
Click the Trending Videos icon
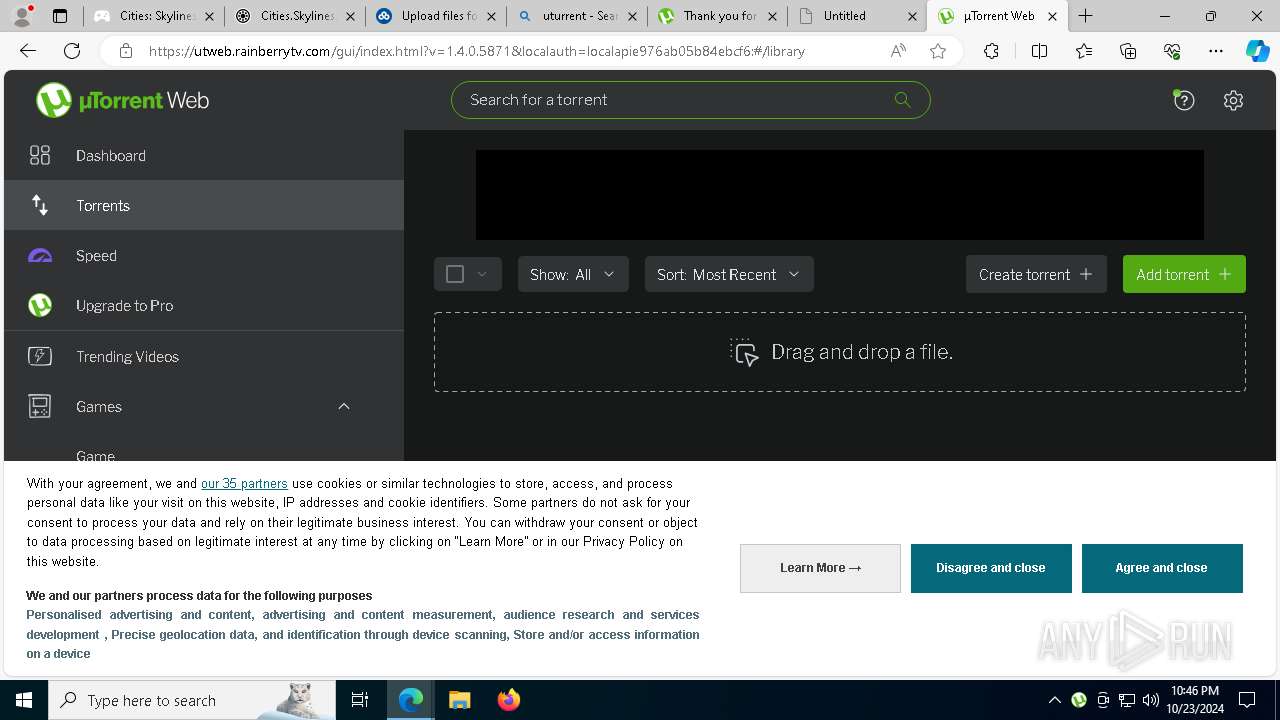click(x=40, y=356)
